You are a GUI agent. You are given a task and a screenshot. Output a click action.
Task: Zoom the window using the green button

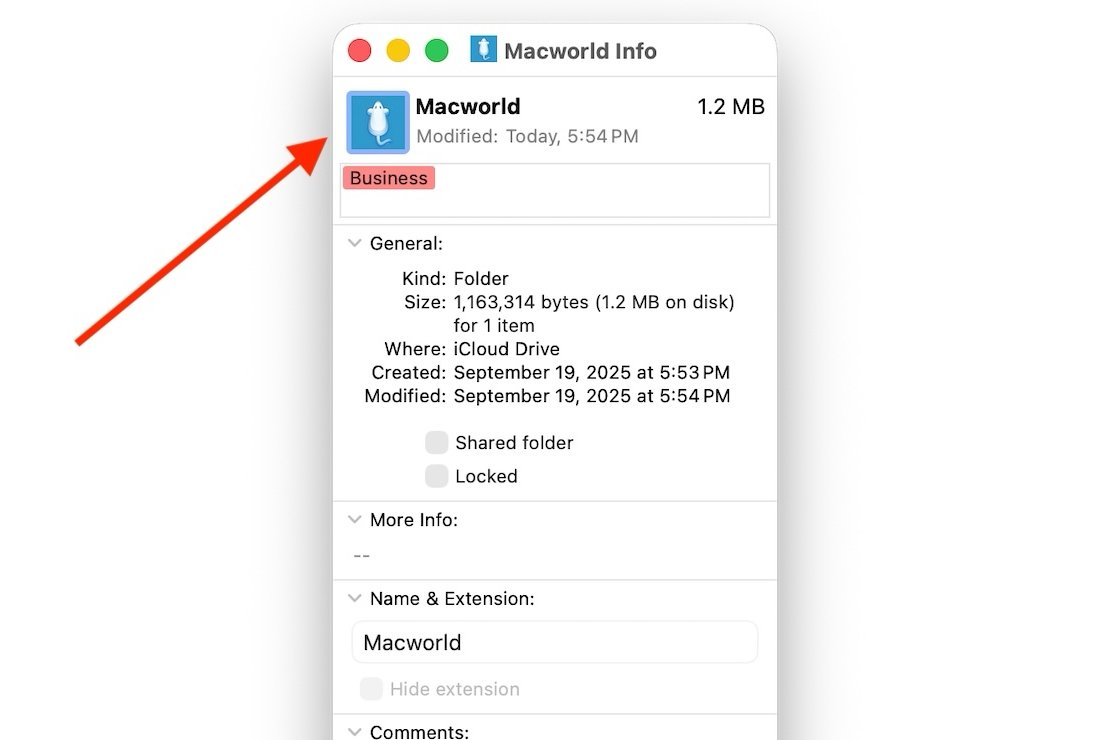click(x=437, y=51)
